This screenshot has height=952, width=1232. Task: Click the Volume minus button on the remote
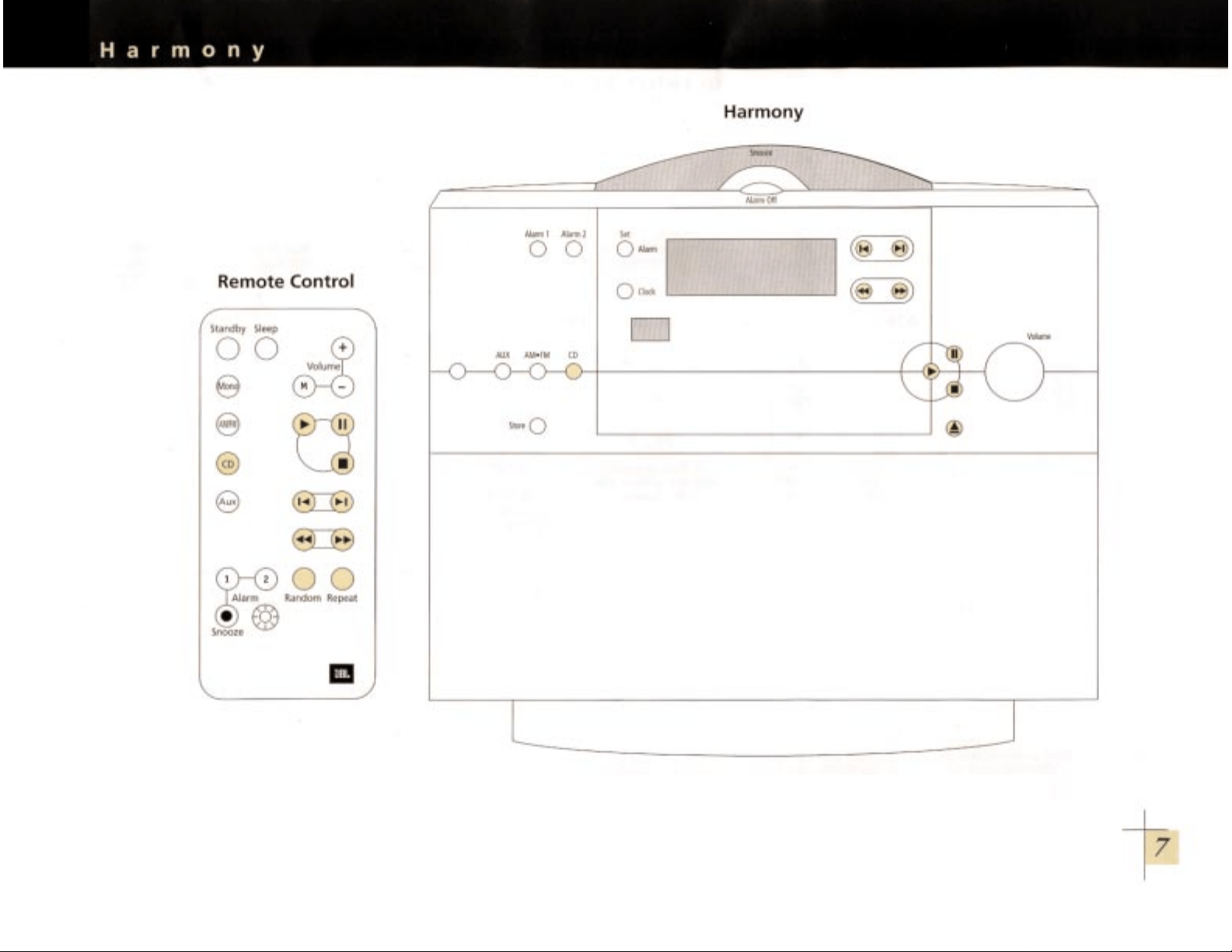click(342, 386)
